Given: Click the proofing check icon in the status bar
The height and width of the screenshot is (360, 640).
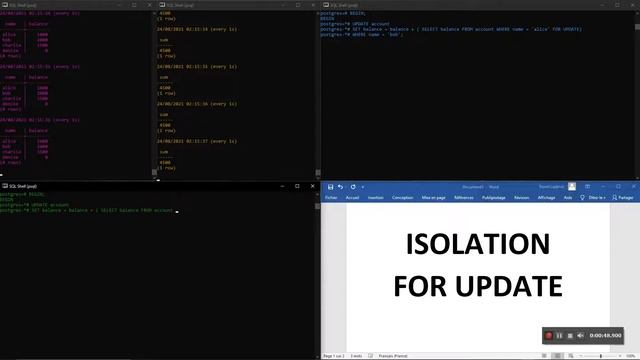Looking at the screenshot, I should click(371, 356).
